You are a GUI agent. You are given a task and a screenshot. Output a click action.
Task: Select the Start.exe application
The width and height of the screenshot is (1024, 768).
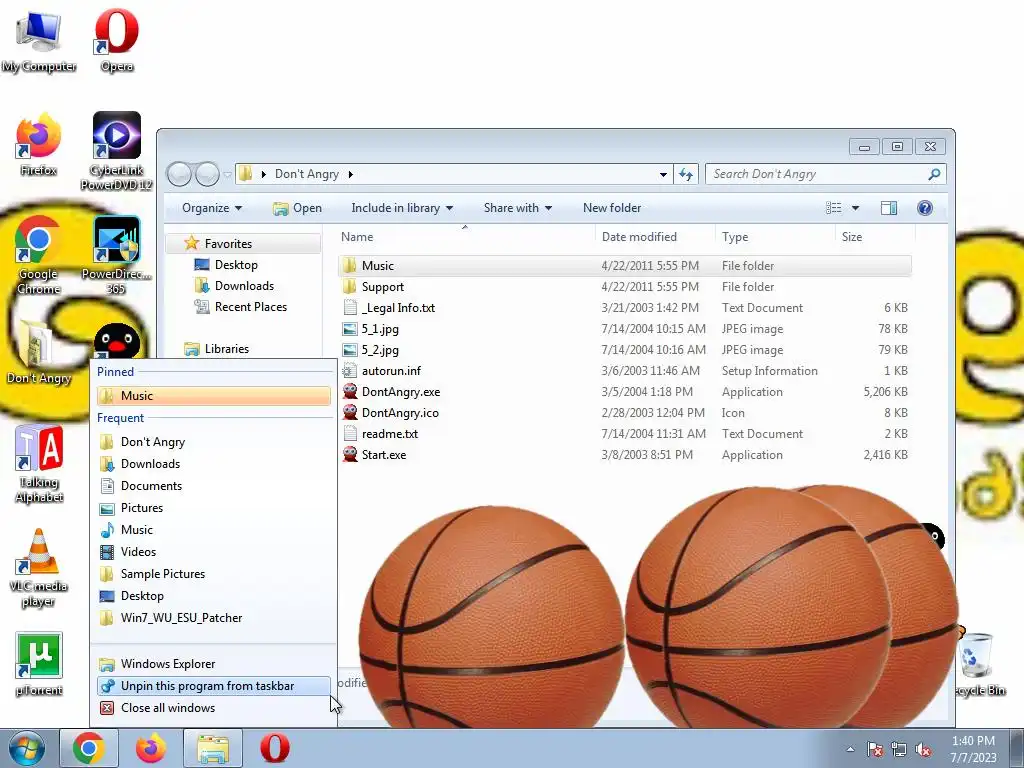click(x=624, y=455)
